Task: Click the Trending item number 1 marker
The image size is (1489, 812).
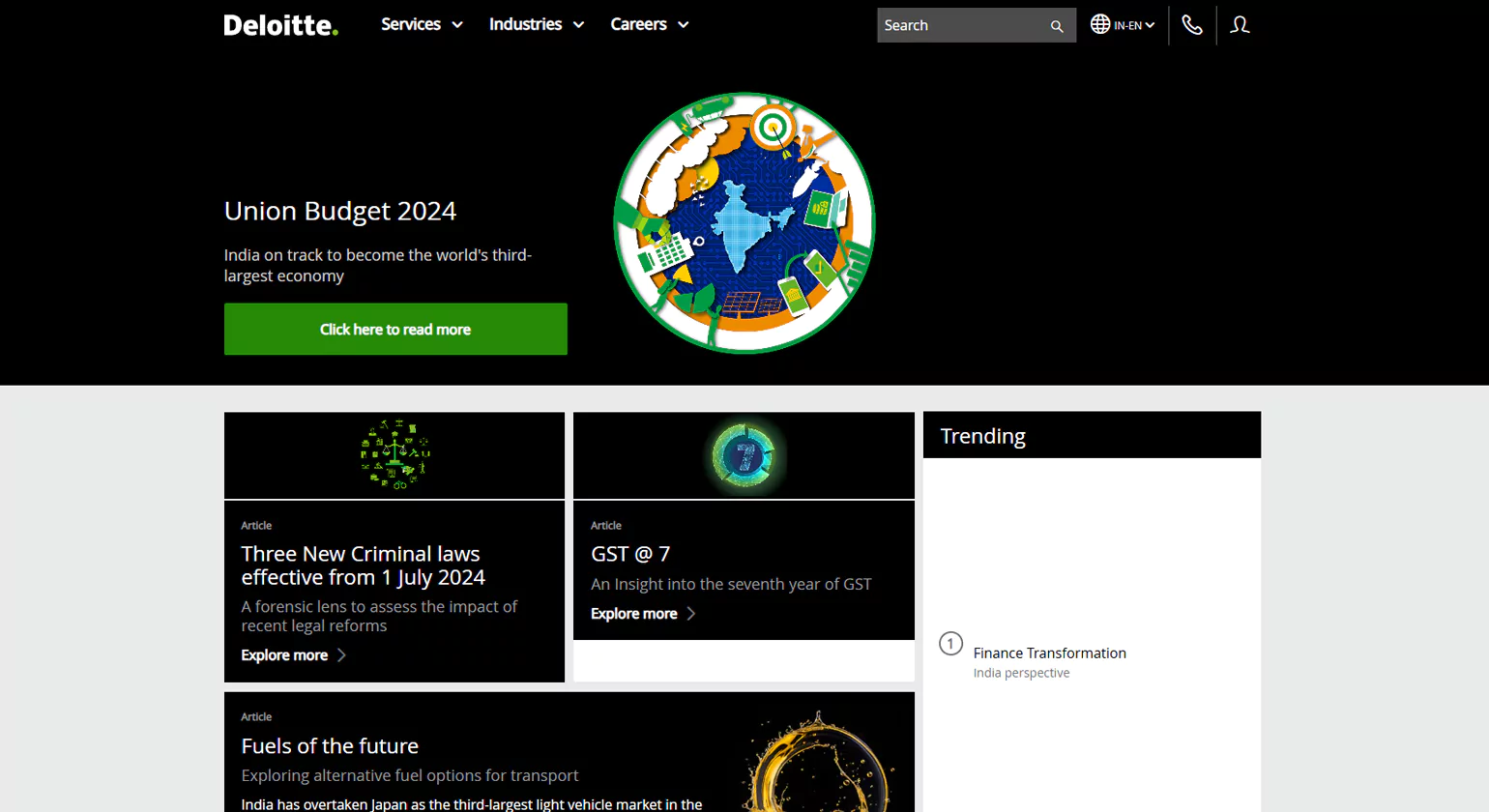Action: pos(950,644)
